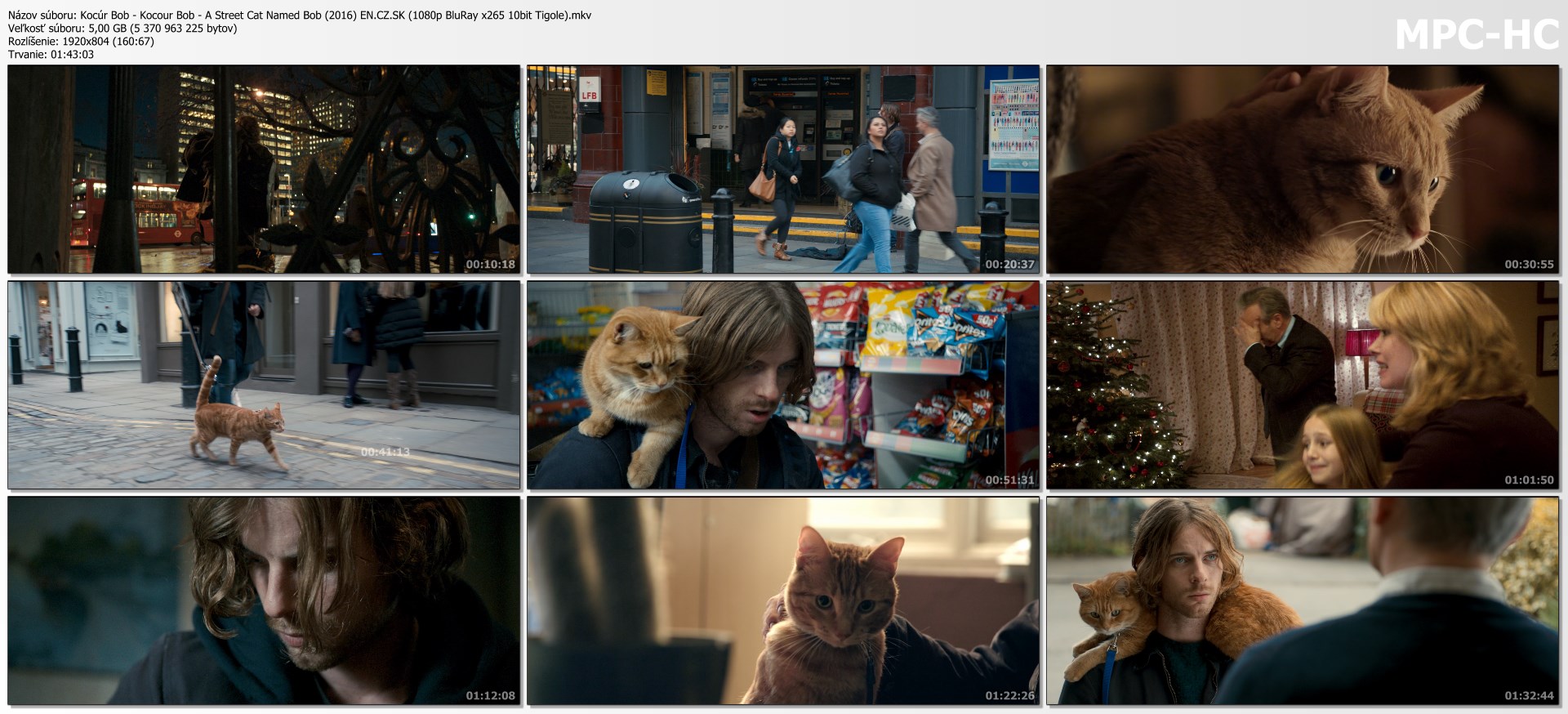The width and height of the screenshot is (1568, 714).
Task: Click the Christmas tree family scene thumbnail
Action: 1302,385
